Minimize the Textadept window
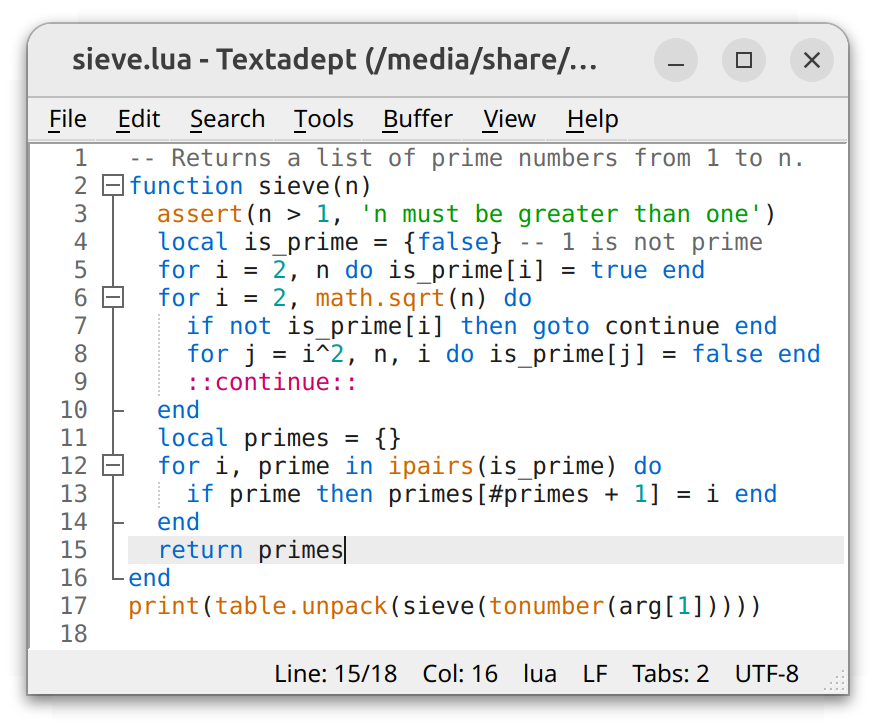Screen dimensions: 876x728 pyautogui.click(x=676, y=60)
